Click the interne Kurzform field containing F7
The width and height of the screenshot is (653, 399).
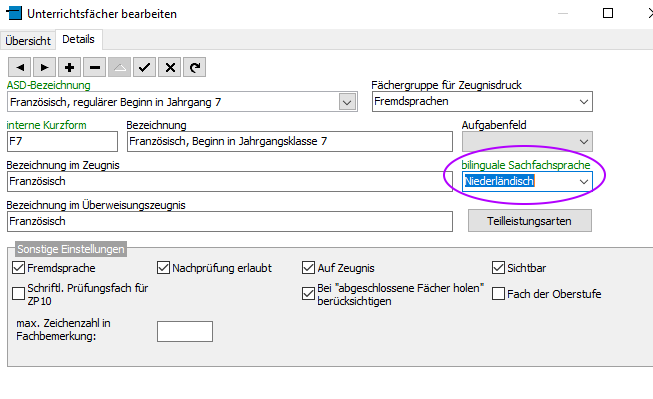[62, 142]
